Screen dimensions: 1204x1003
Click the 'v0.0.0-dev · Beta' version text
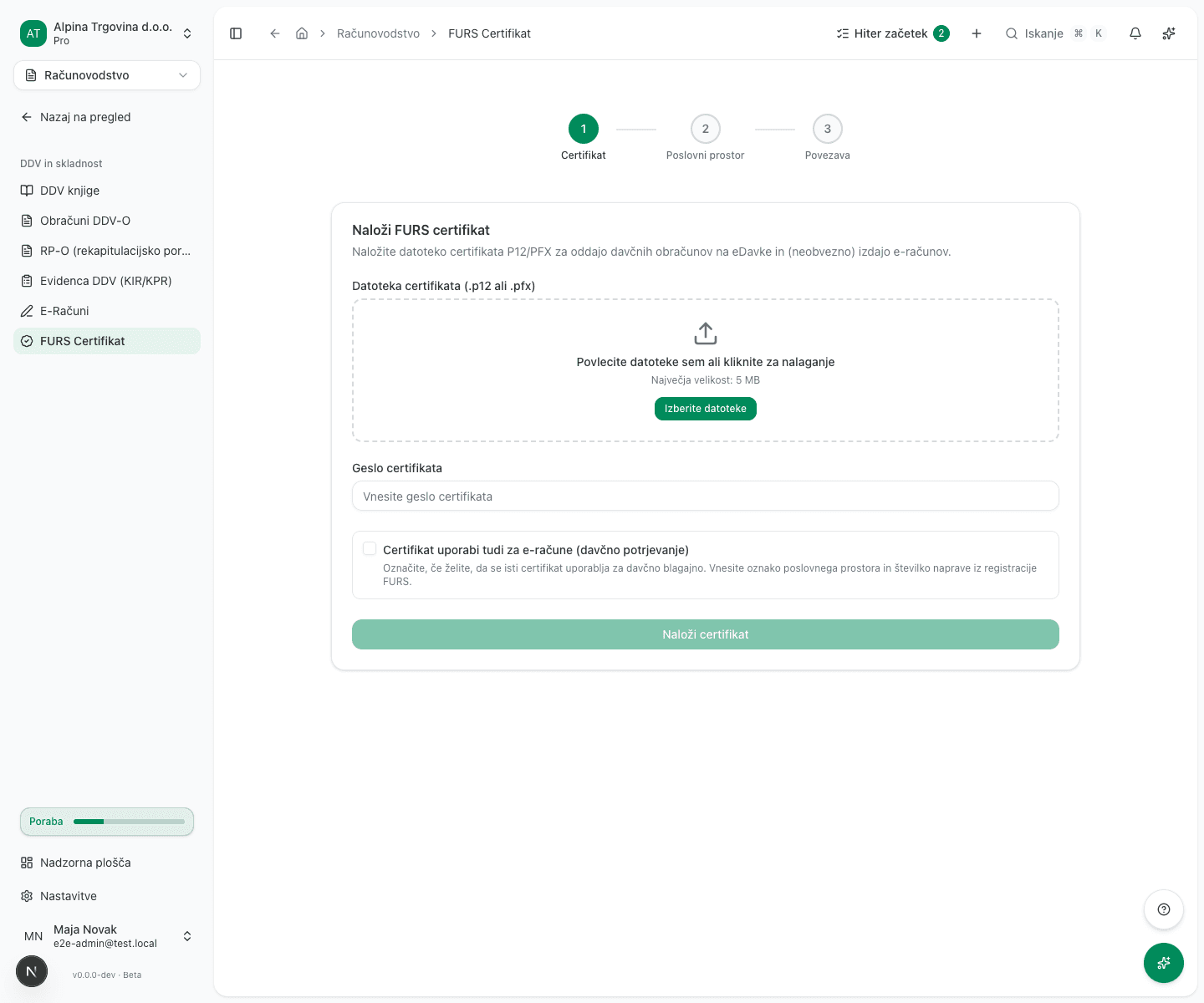pyautogui.click(x=107, y=975)
